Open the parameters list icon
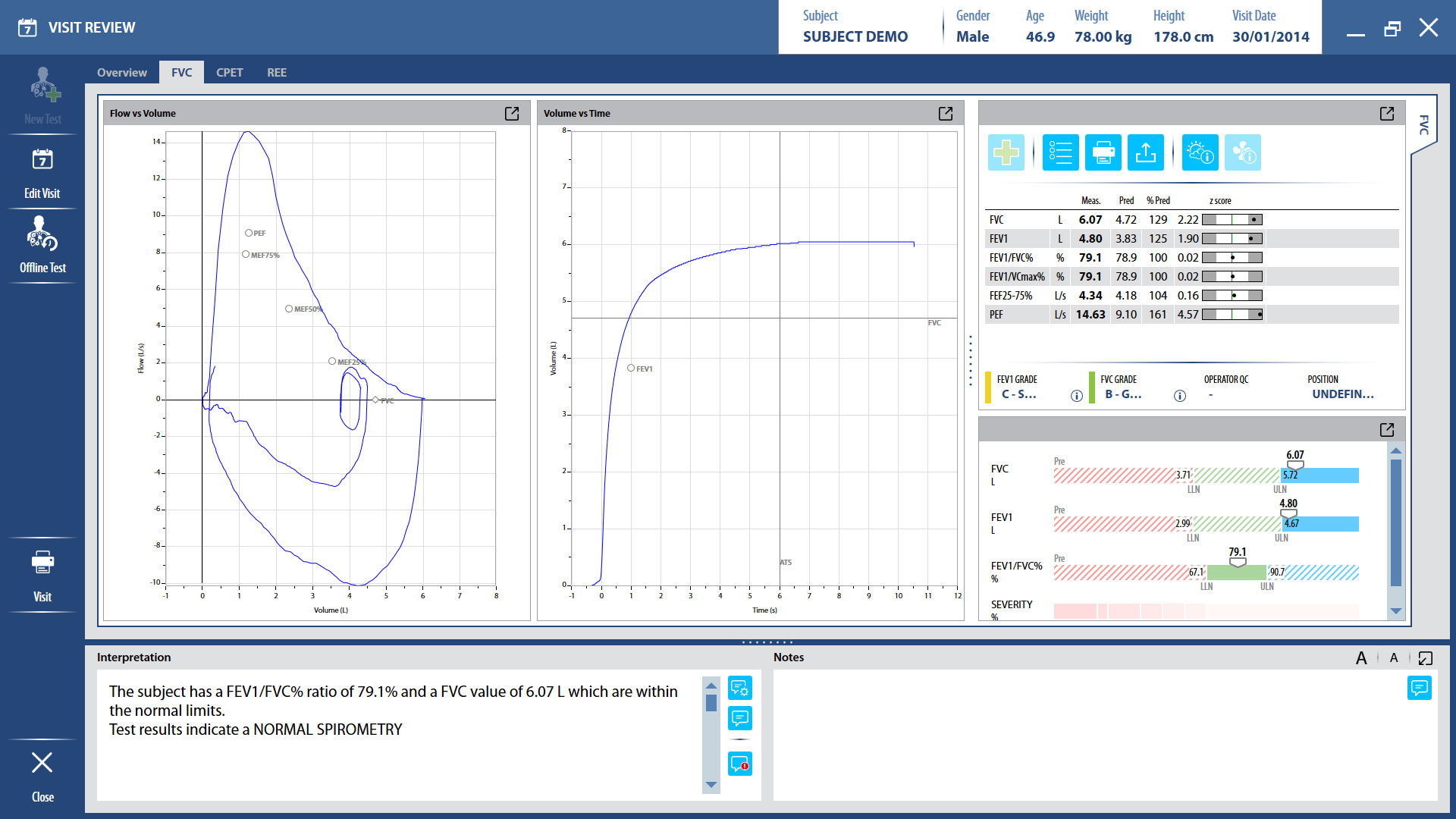Screen dimensions: 1456x819 1060,152
